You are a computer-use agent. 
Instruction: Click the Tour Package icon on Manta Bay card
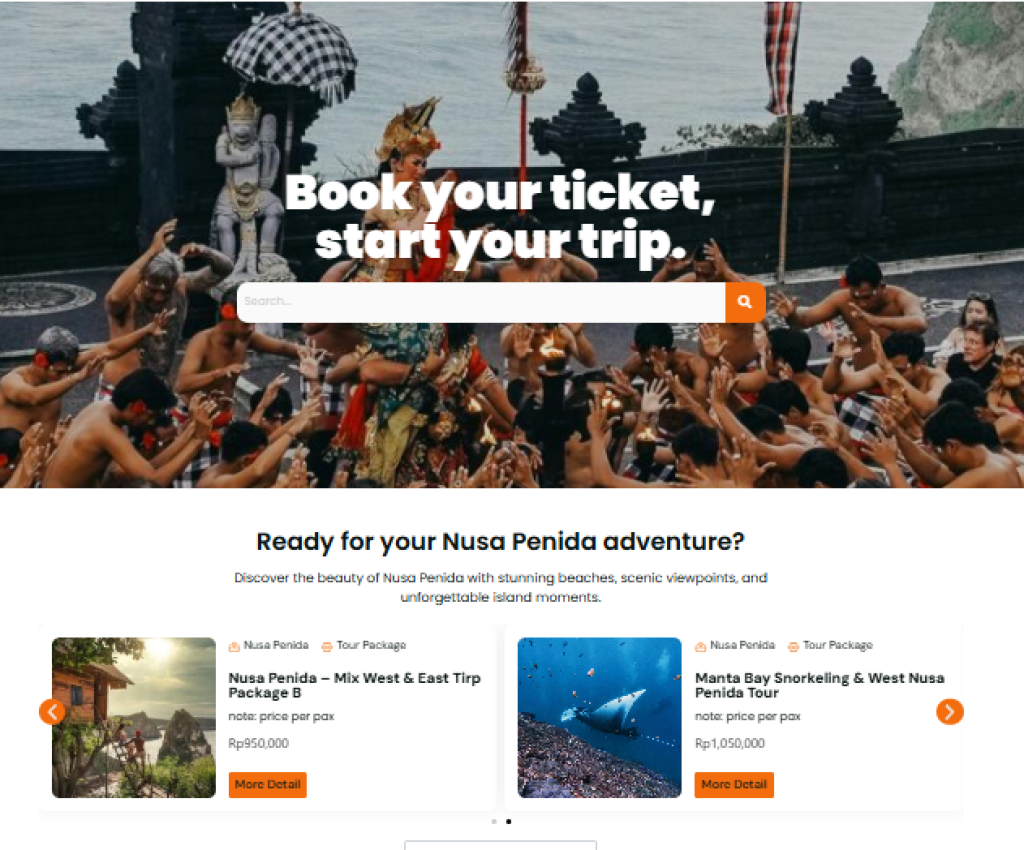click(x=793, y=646)
